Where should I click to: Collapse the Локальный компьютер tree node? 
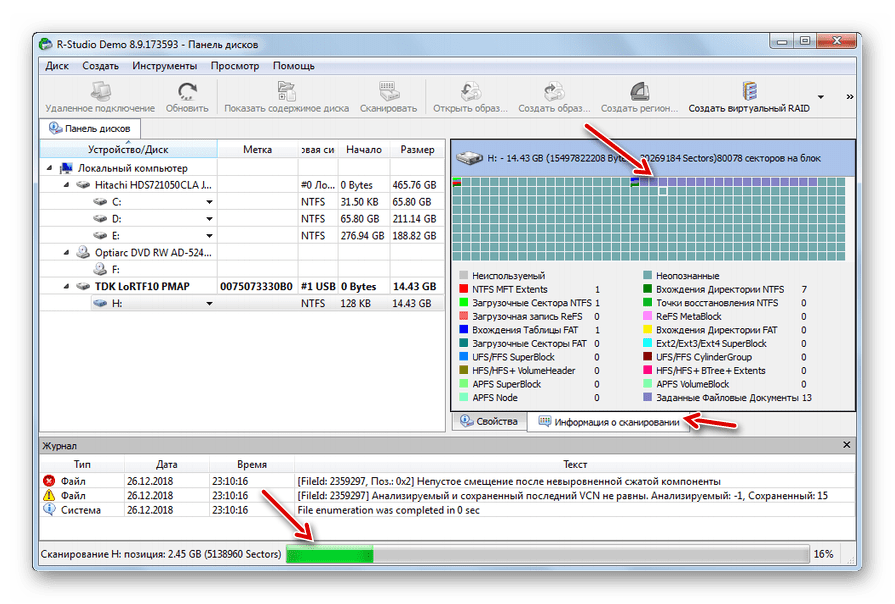[x=50, y=168]
